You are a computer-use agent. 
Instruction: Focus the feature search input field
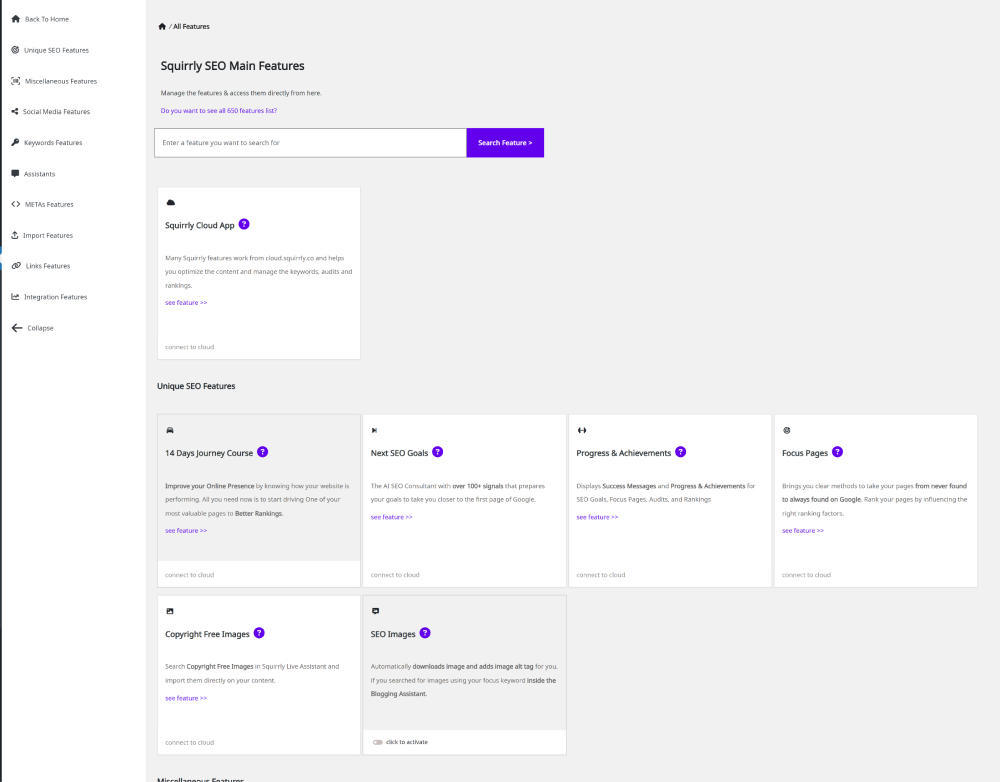click(311, 143)
